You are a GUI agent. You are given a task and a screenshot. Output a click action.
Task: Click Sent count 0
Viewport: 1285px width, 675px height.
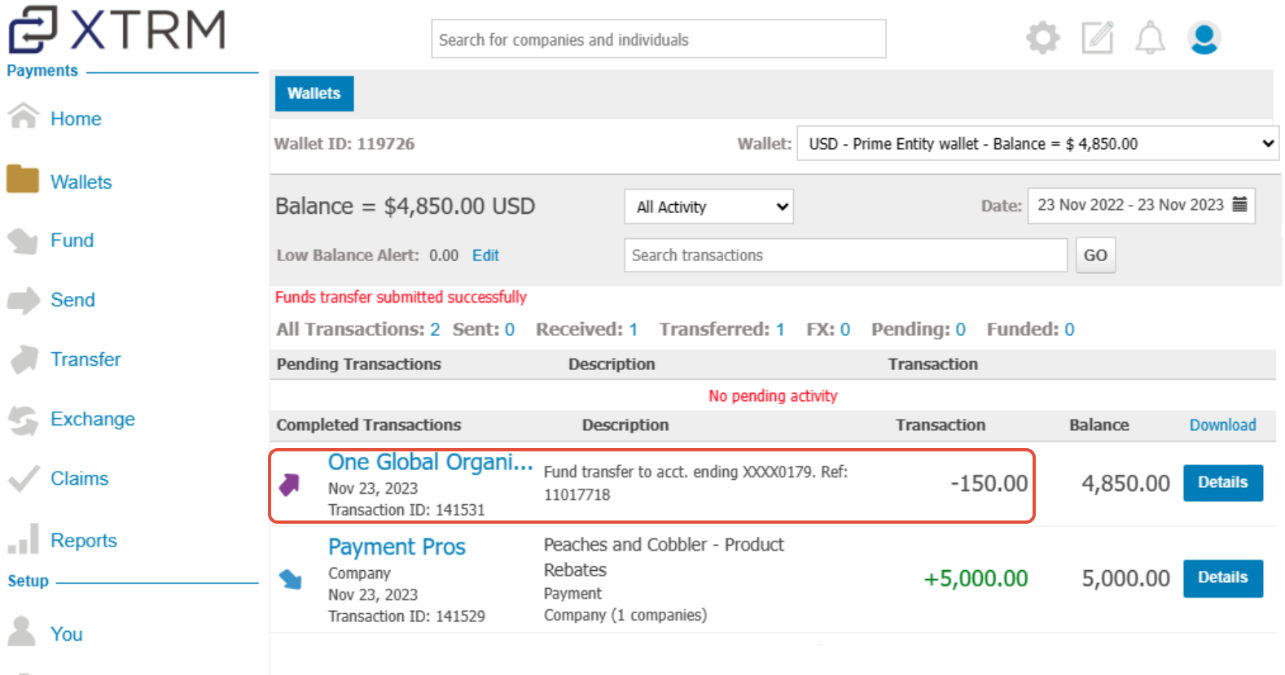pos(510,329)
